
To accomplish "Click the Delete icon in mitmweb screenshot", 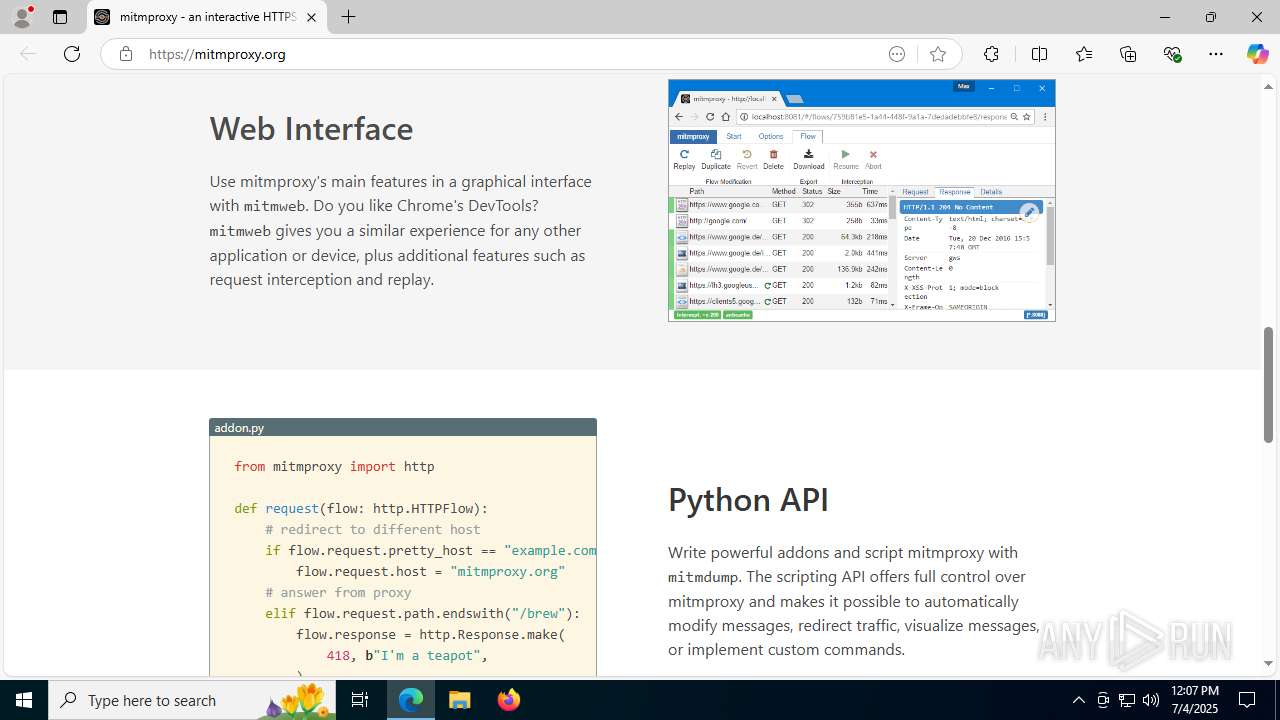I will click(774, 160).
